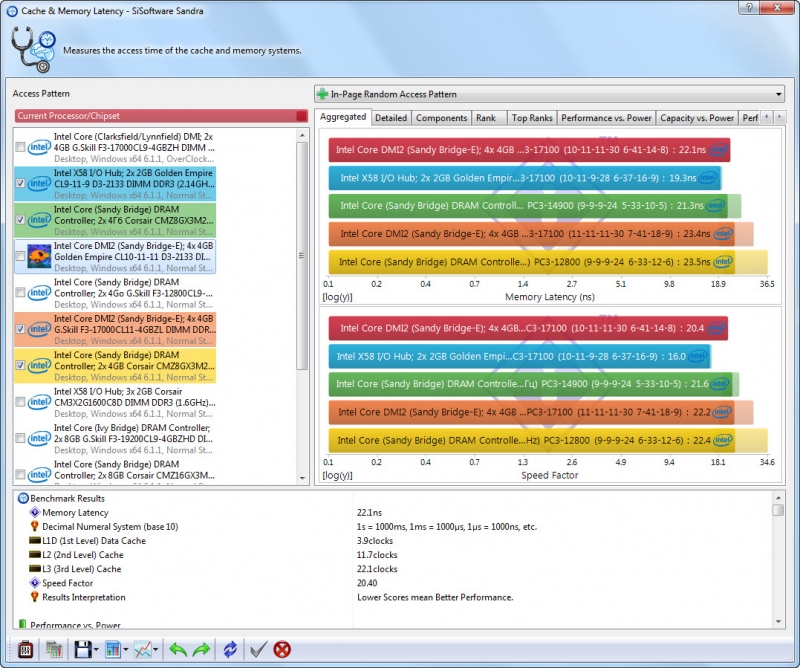Click the processor list's scroll up arrow
Viewport: 800px width, 668px height.
click(302, 135)
